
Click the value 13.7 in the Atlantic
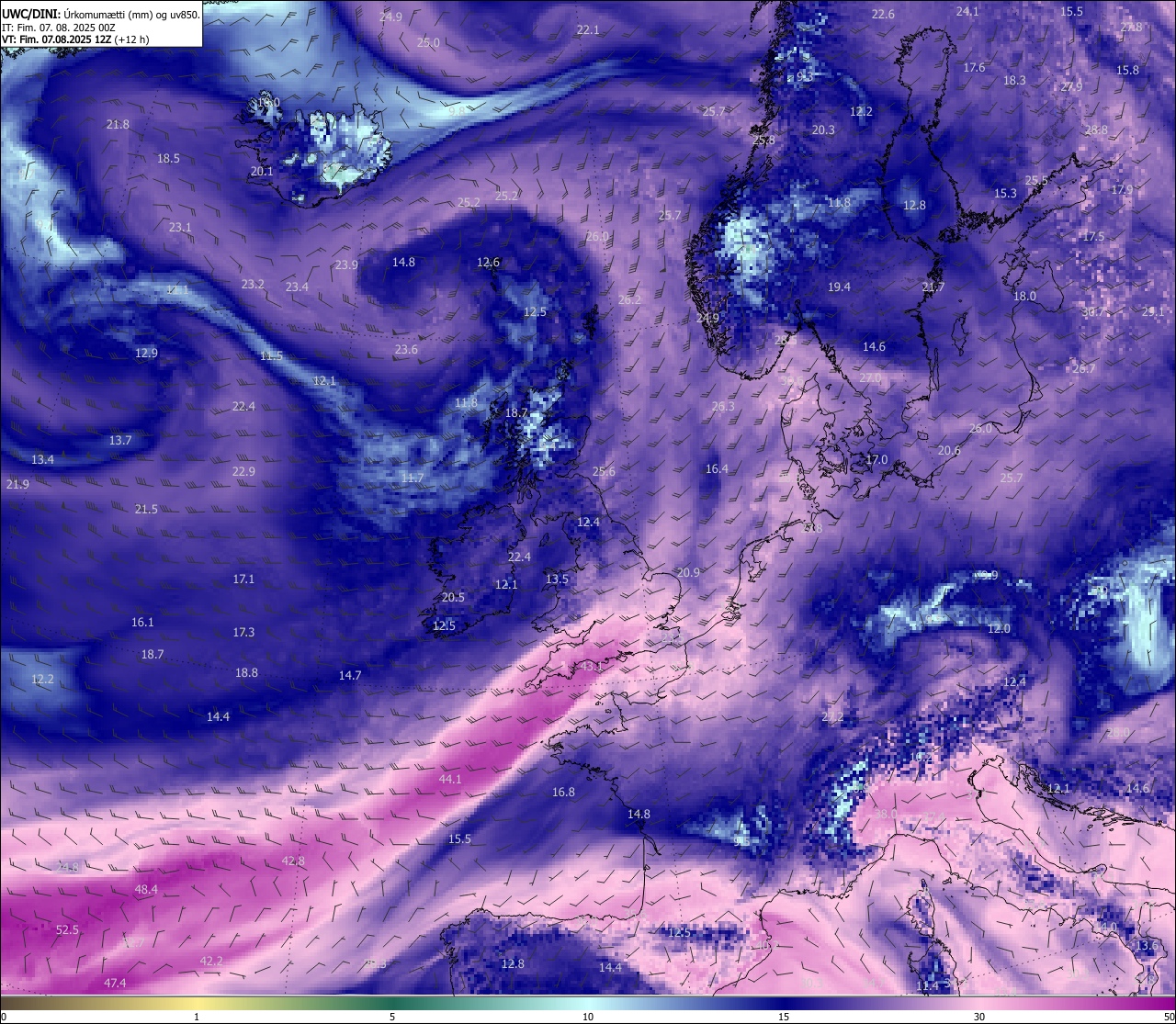pos(120,441)
